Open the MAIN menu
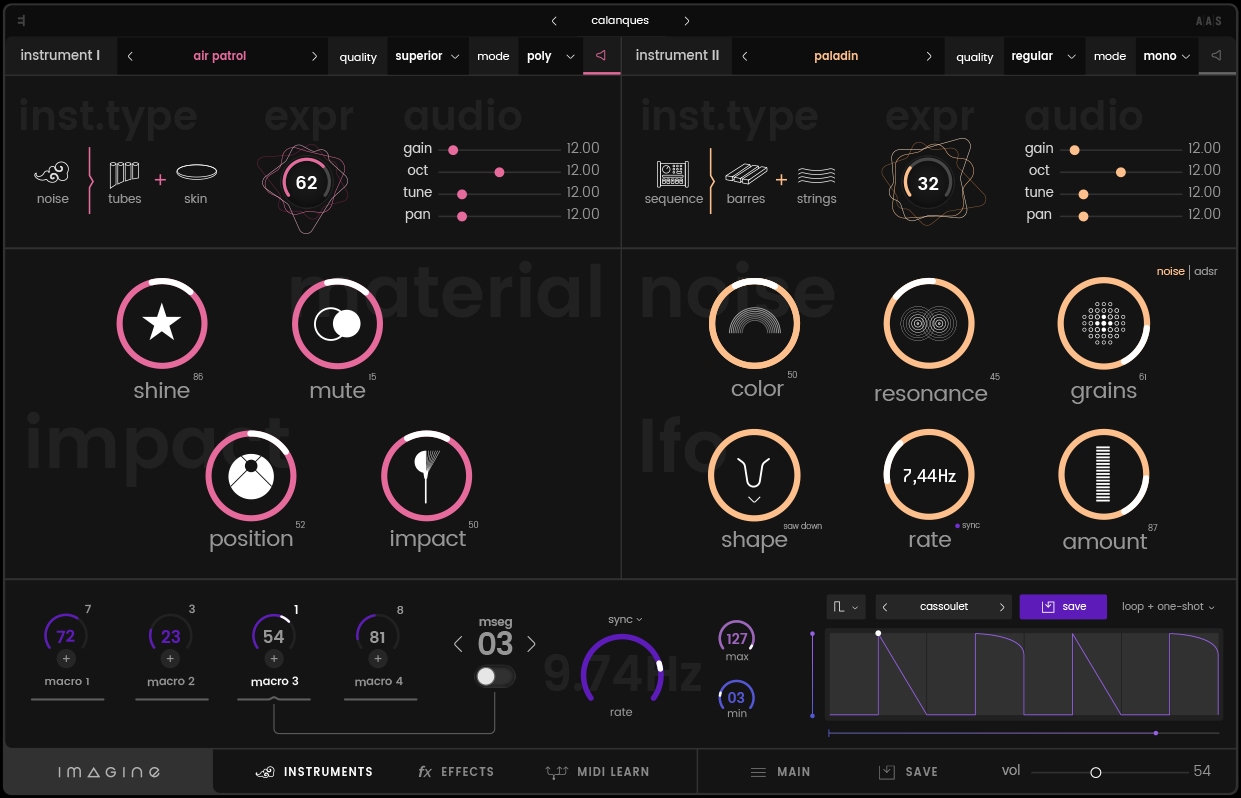Viewport: 1241px width, 798px height. [x=780, y=772]
